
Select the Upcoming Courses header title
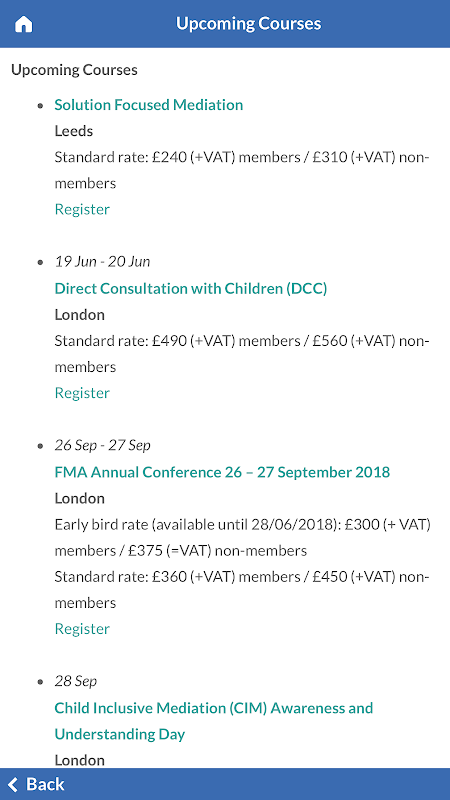[x=248, y=23]
